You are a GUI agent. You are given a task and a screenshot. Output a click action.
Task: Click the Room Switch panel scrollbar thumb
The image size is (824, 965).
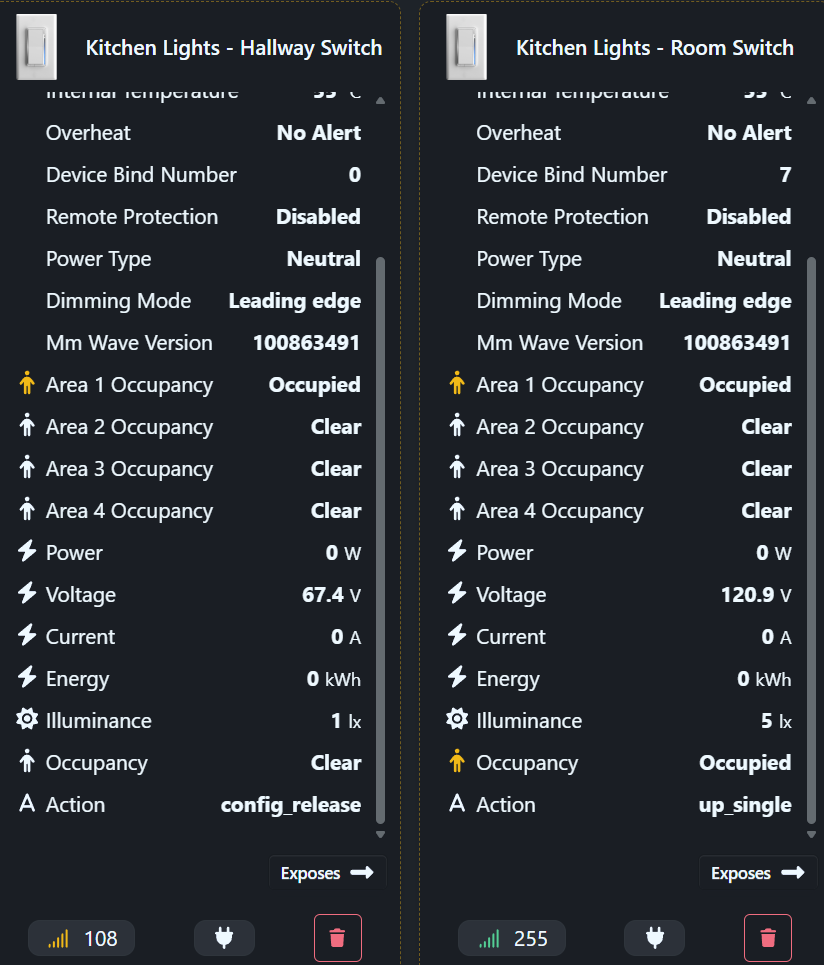point(809,540)
